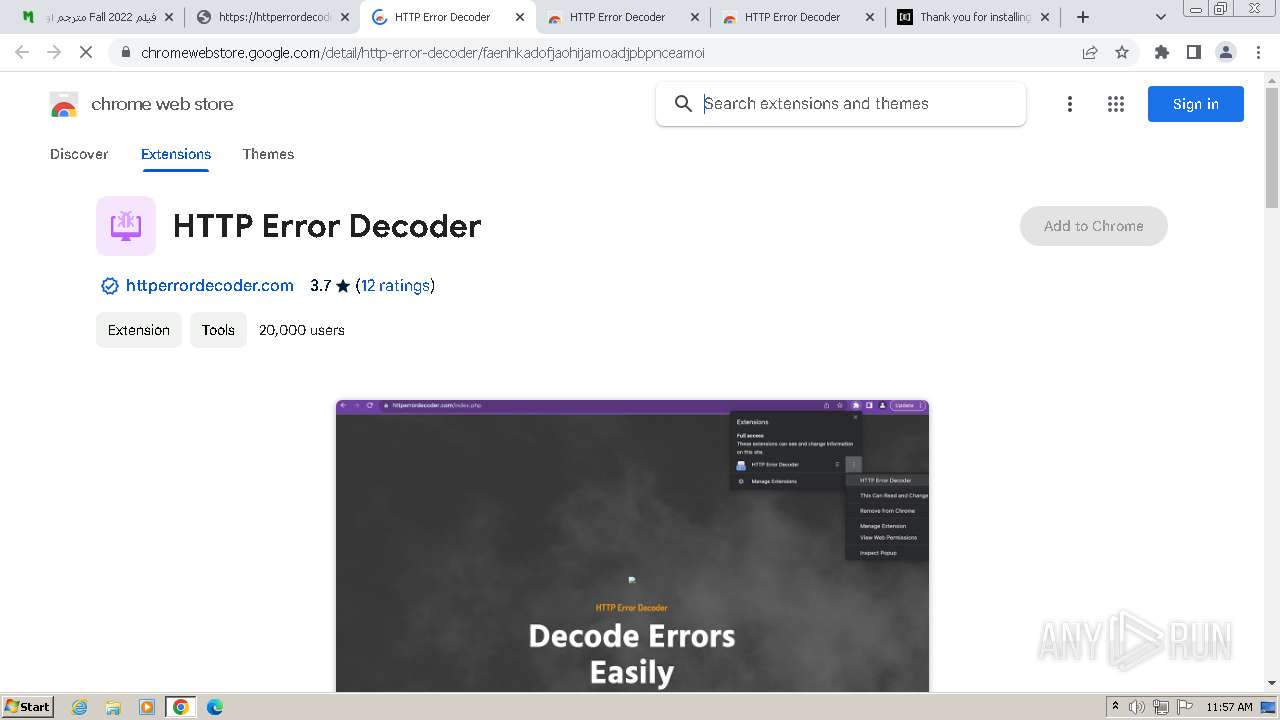
Task: Click the HTTP Error Decoder extension icon
Action: pos(126,226)
